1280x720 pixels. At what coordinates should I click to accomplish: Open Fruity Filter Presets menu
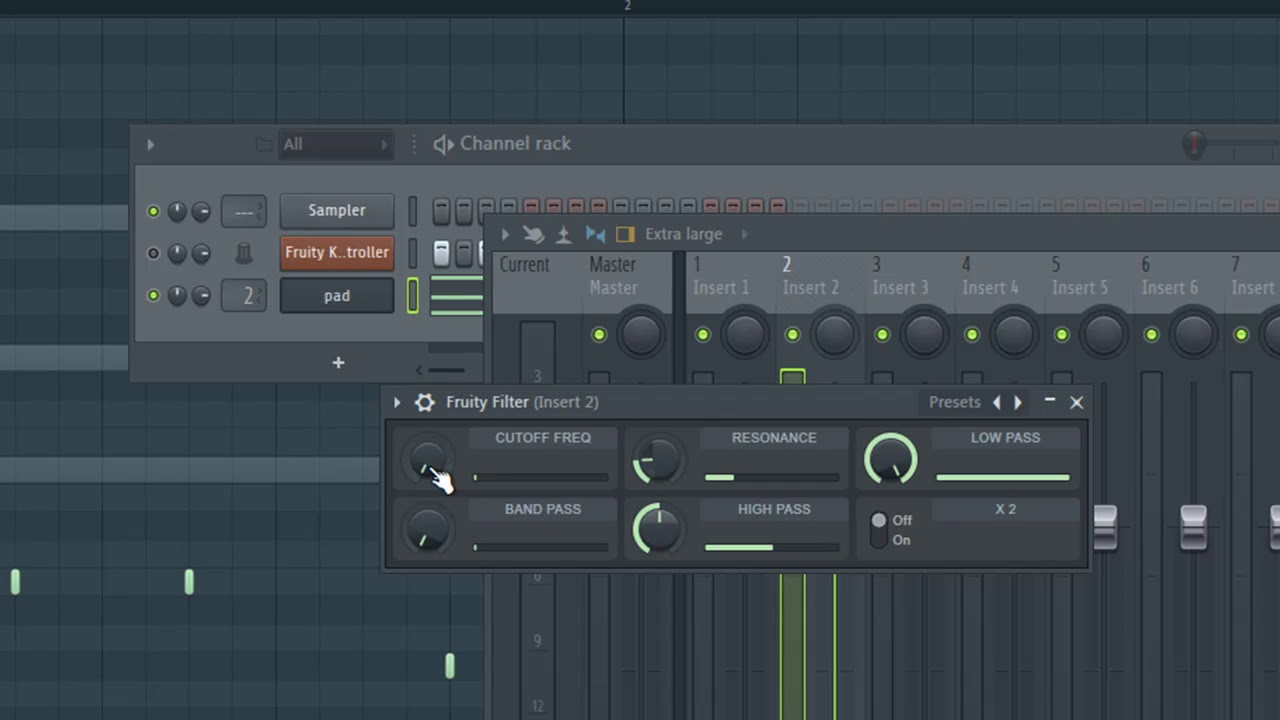954,402
